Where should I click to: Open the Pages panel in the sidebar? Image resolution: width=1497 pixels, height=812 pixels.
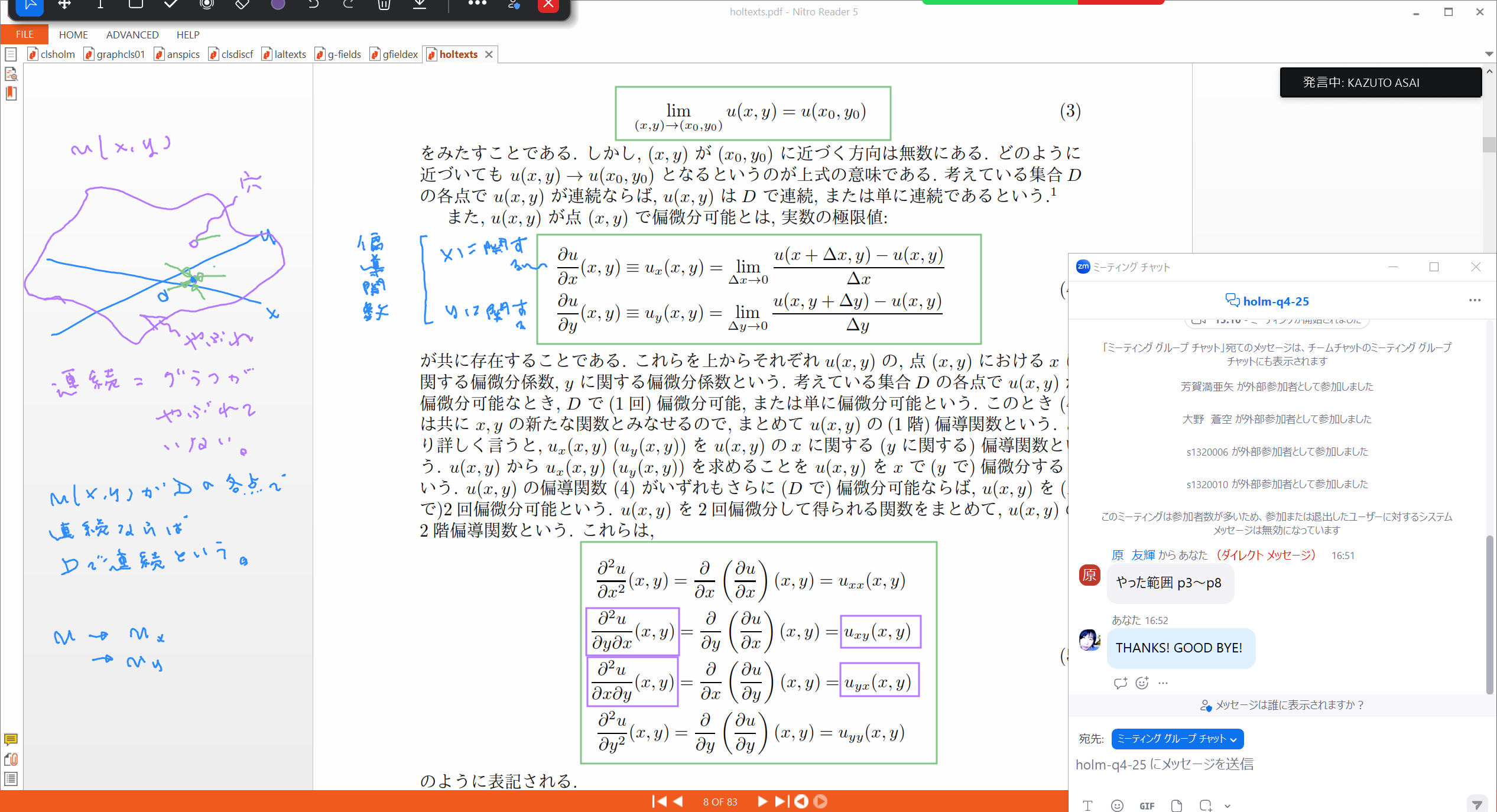pyautogui.click(x=11, y=54)
